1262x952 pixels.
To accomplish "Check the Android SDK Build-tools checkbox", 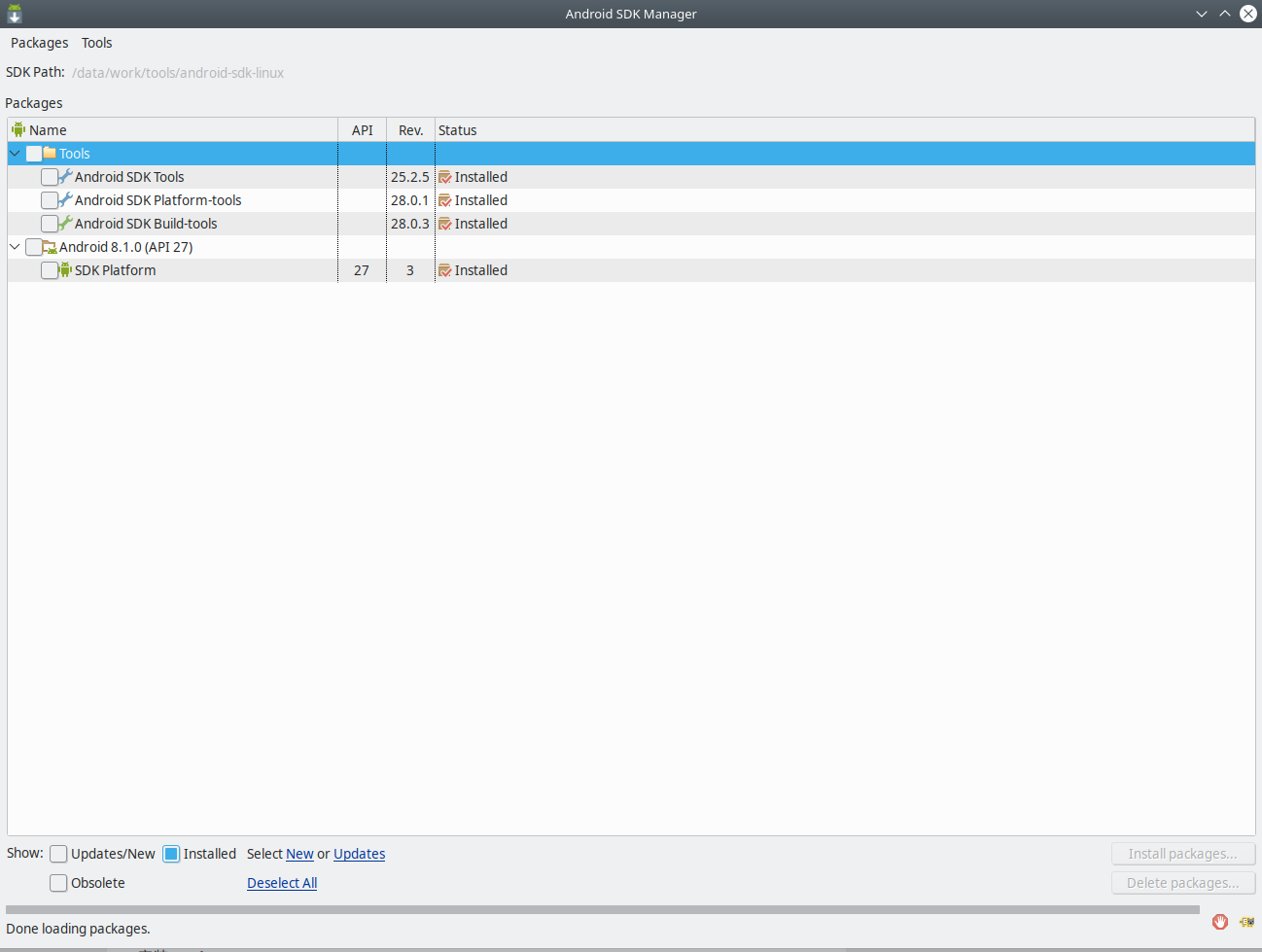I will 50,224.
